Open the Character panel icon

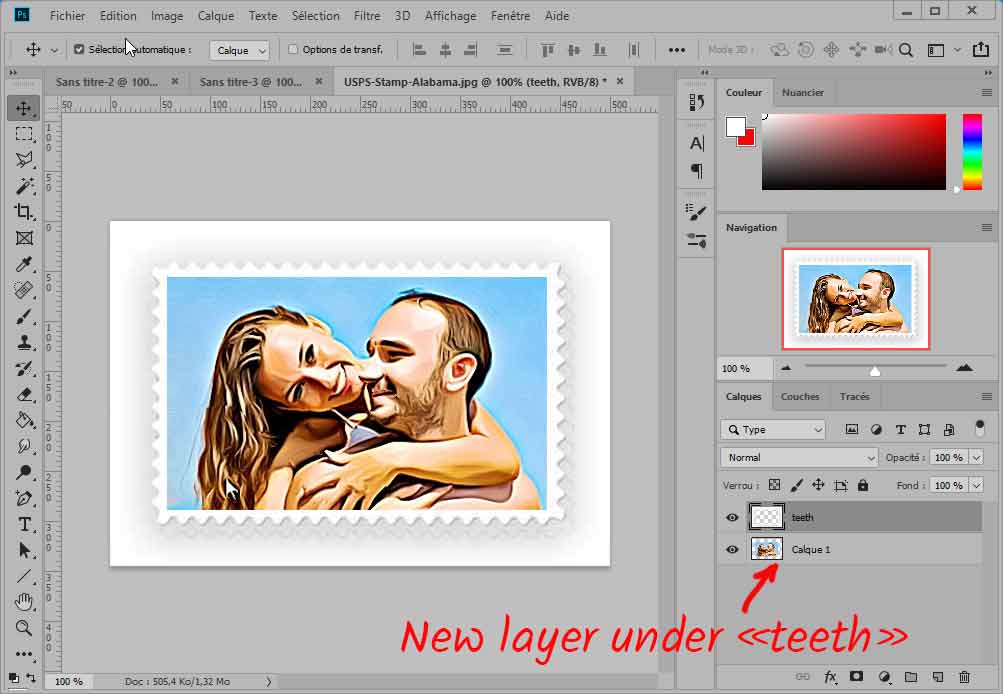(x=697, y=143)
